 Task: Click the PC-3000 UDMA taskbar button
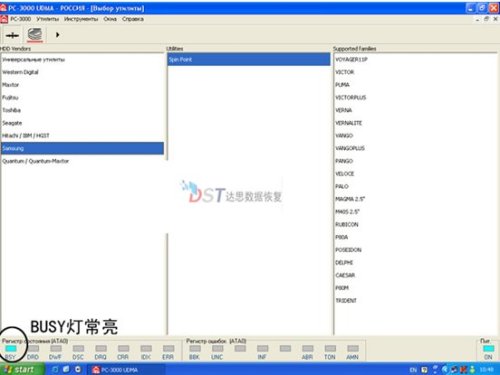point(127,370)
